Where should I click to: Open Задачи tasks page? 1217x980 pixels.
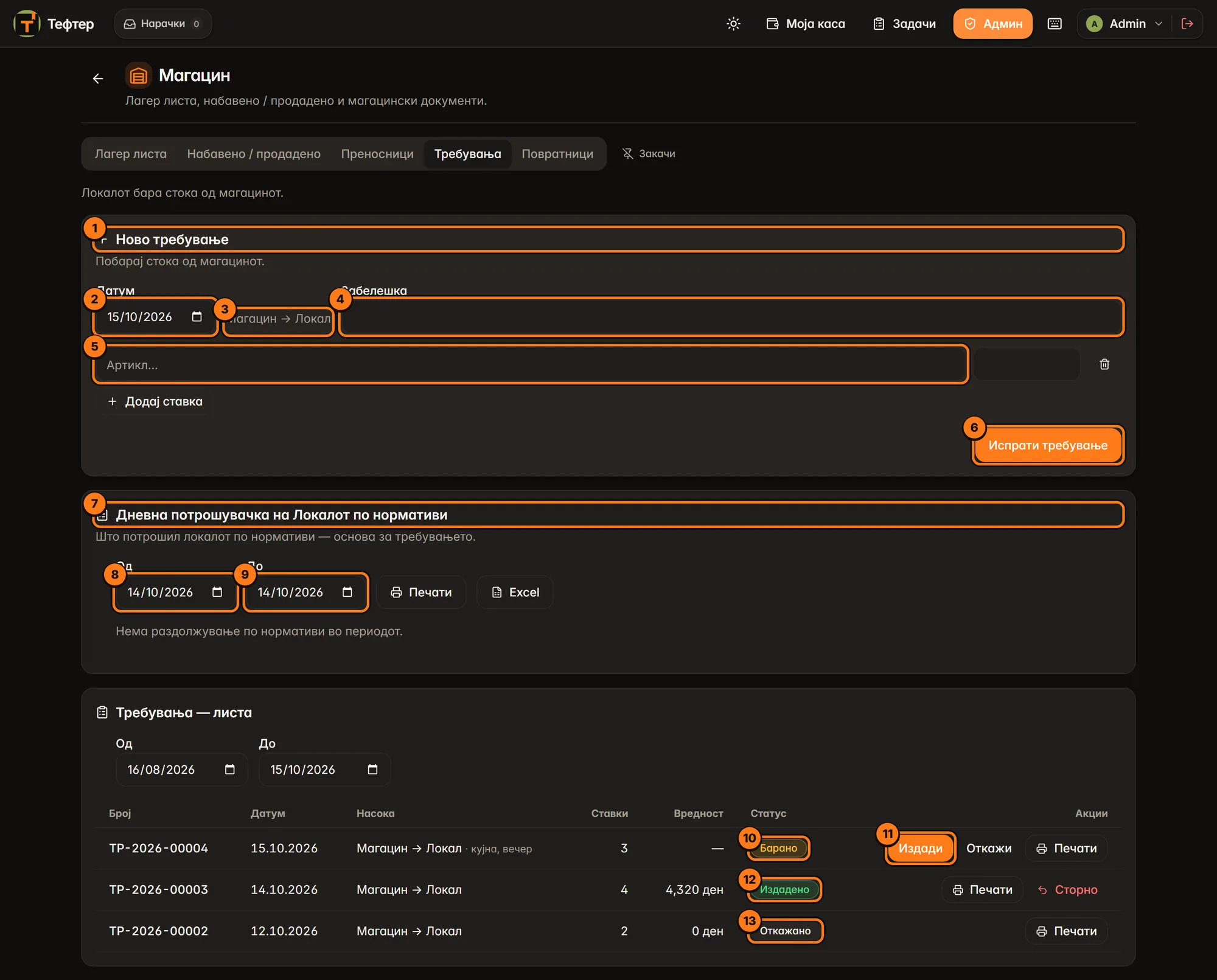point(905,24)
